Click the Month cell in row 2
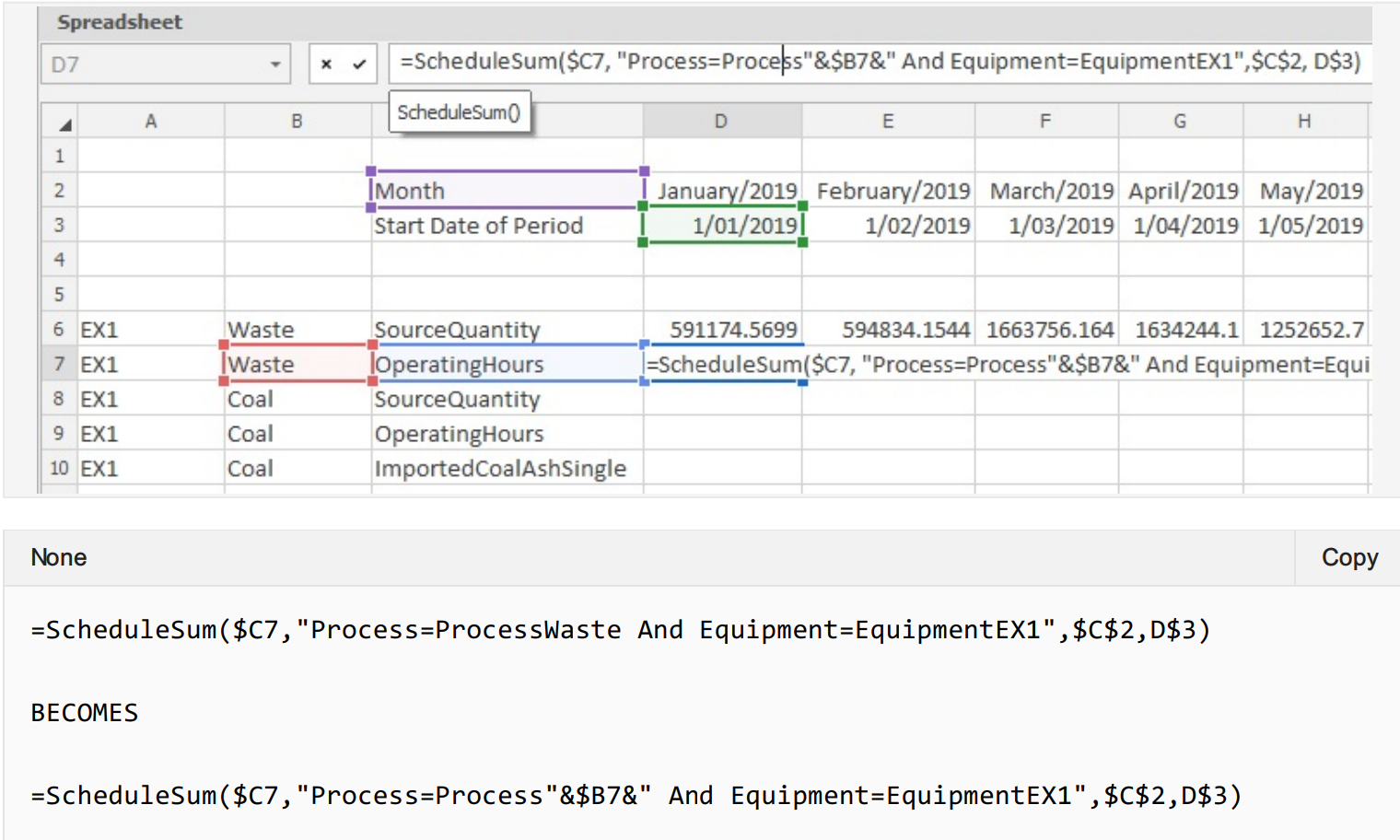 (x=506, y=191)
